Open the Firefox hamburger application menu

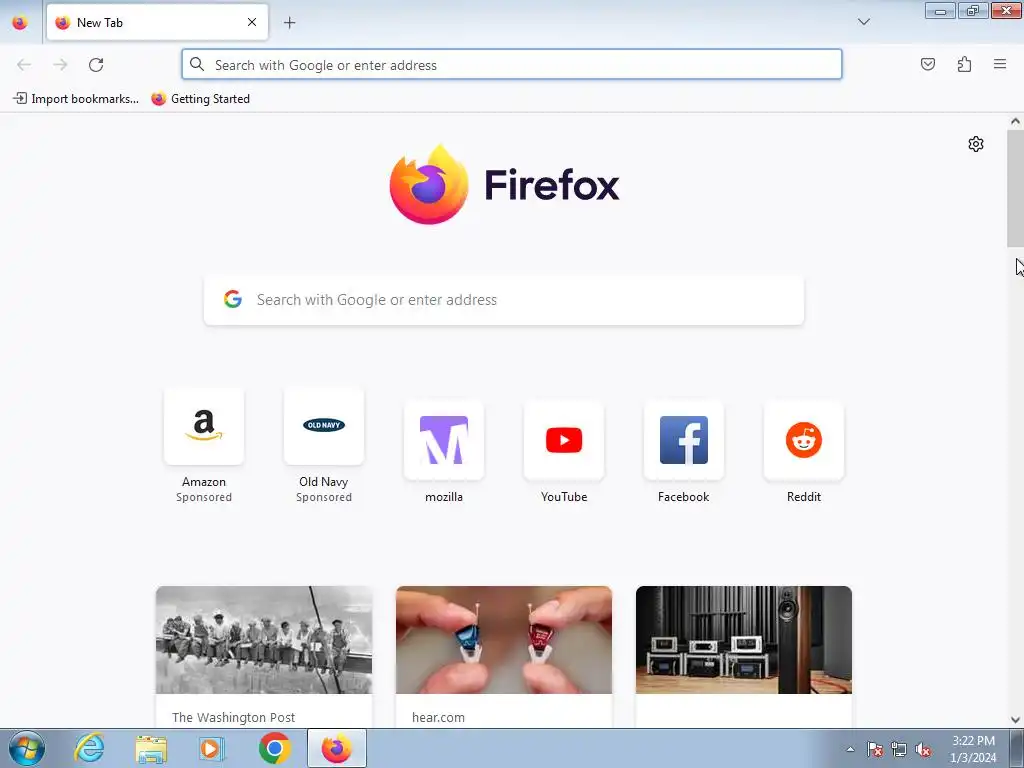click(x=1000, y=64)
